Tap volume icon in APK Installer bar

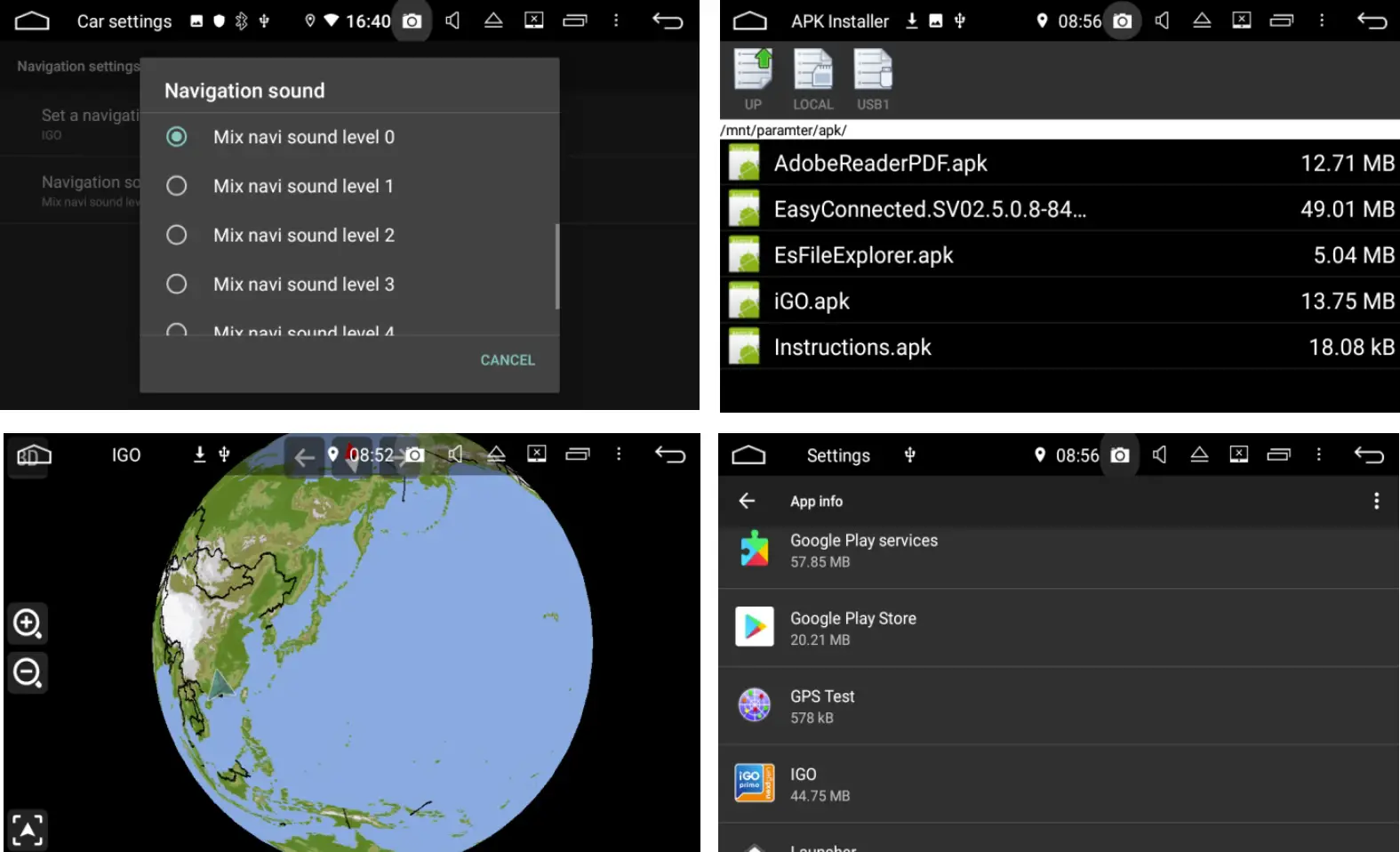pos(1162,20)
